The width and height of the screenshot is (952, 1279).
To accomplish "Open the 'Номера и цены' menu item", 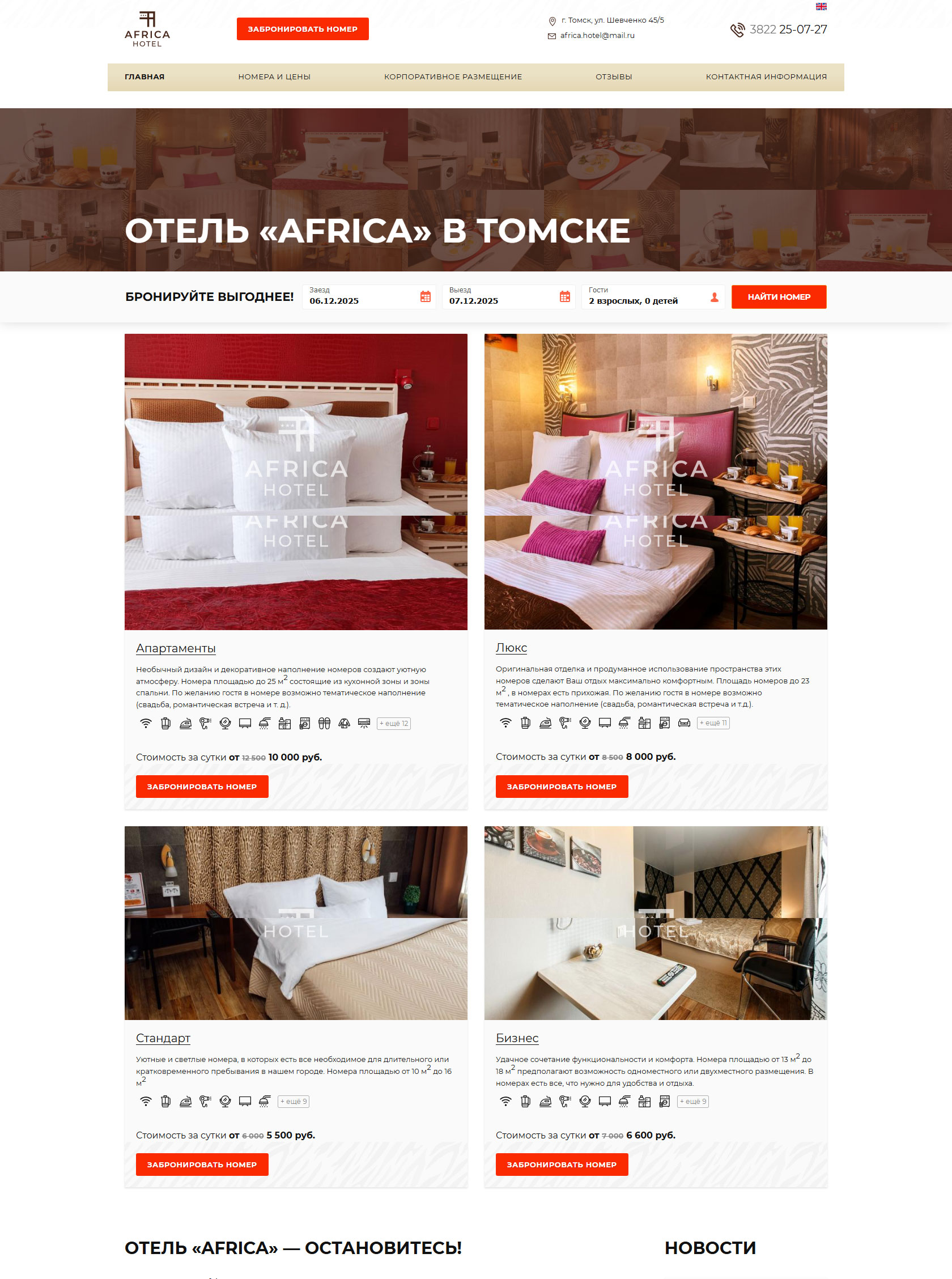I will click(274, 77).
